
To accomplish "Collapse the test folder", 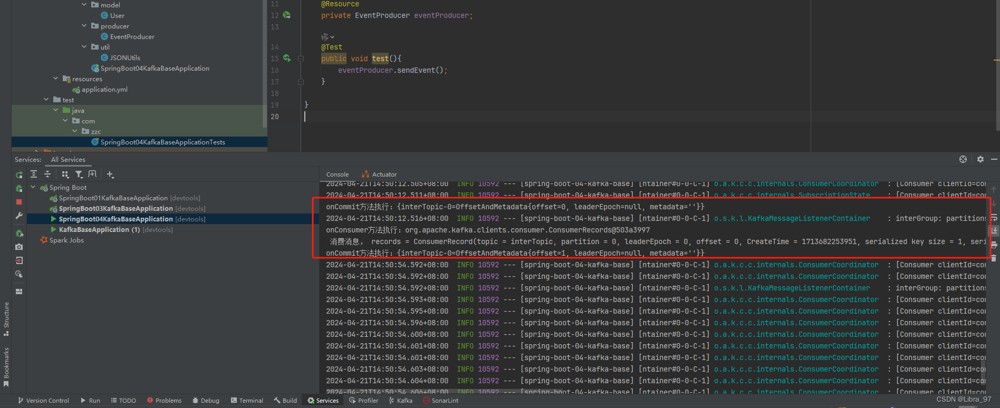I will click(x=47, y=100).
